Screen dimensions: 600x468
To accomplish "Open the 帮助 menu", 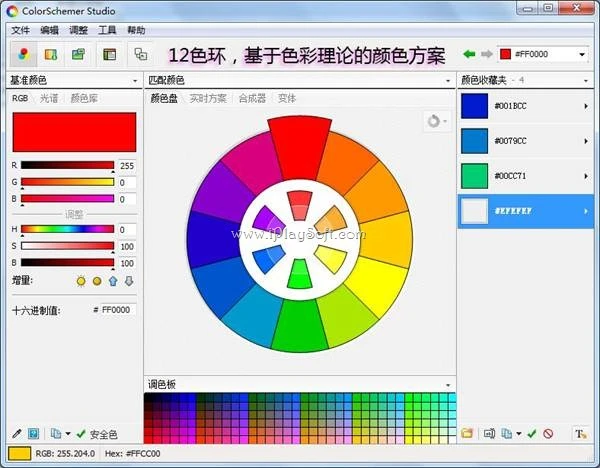I will click(x=136, y=30).
